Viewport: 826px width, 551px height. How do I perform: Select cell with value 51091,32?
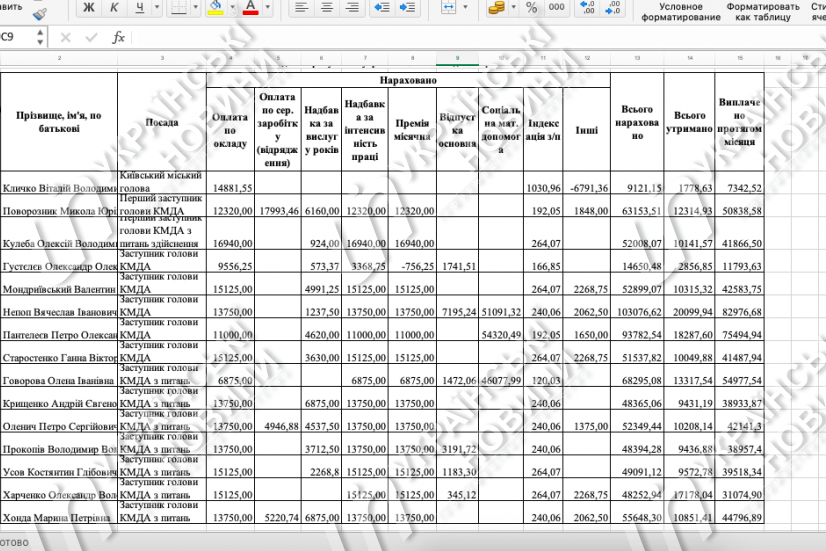pyautogui.click(x=500, y=307)
